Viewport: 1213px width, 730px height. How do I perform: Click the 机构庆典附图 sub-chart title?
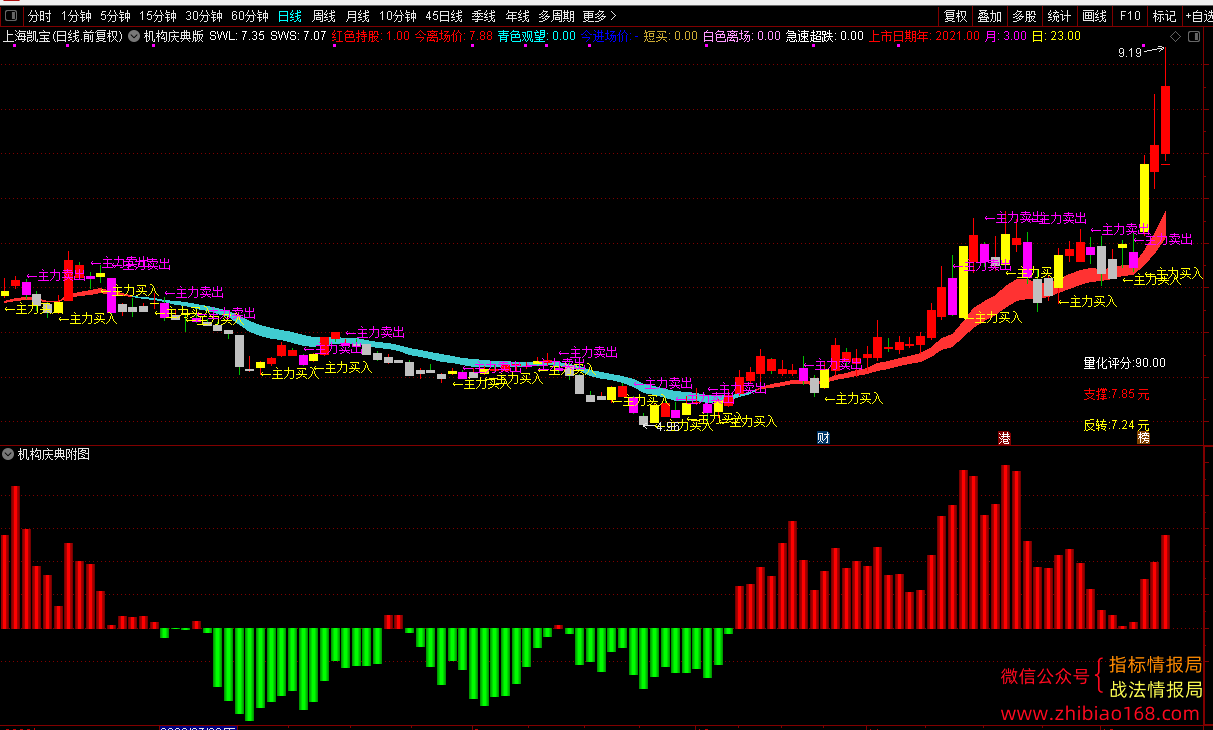point(54,454)
